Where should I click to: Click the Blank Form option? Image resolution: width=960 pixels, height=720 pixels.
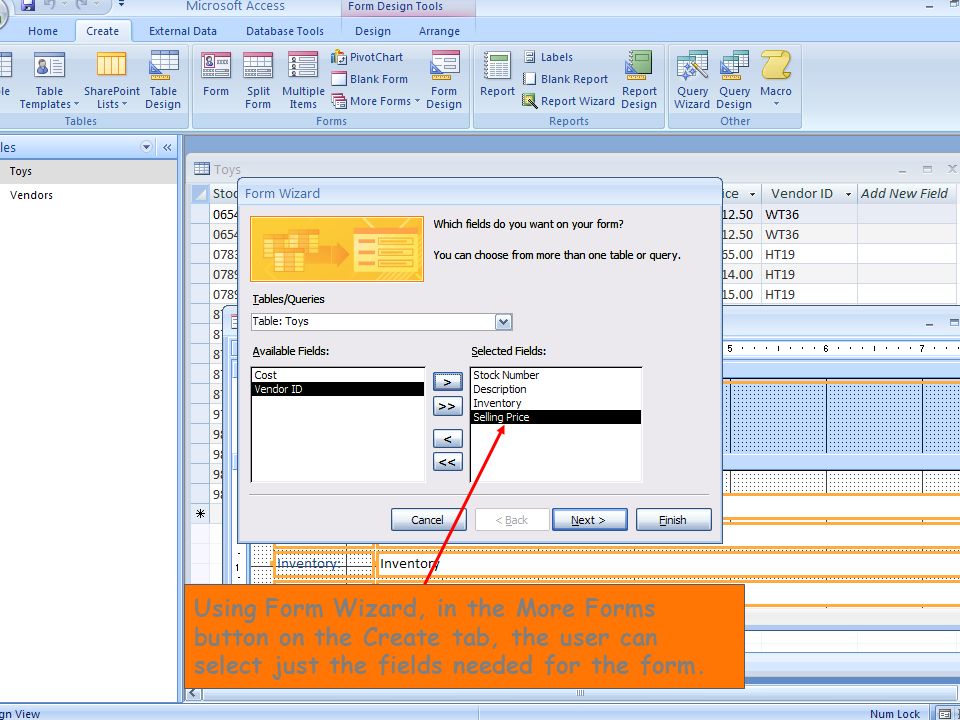(370, 79)
